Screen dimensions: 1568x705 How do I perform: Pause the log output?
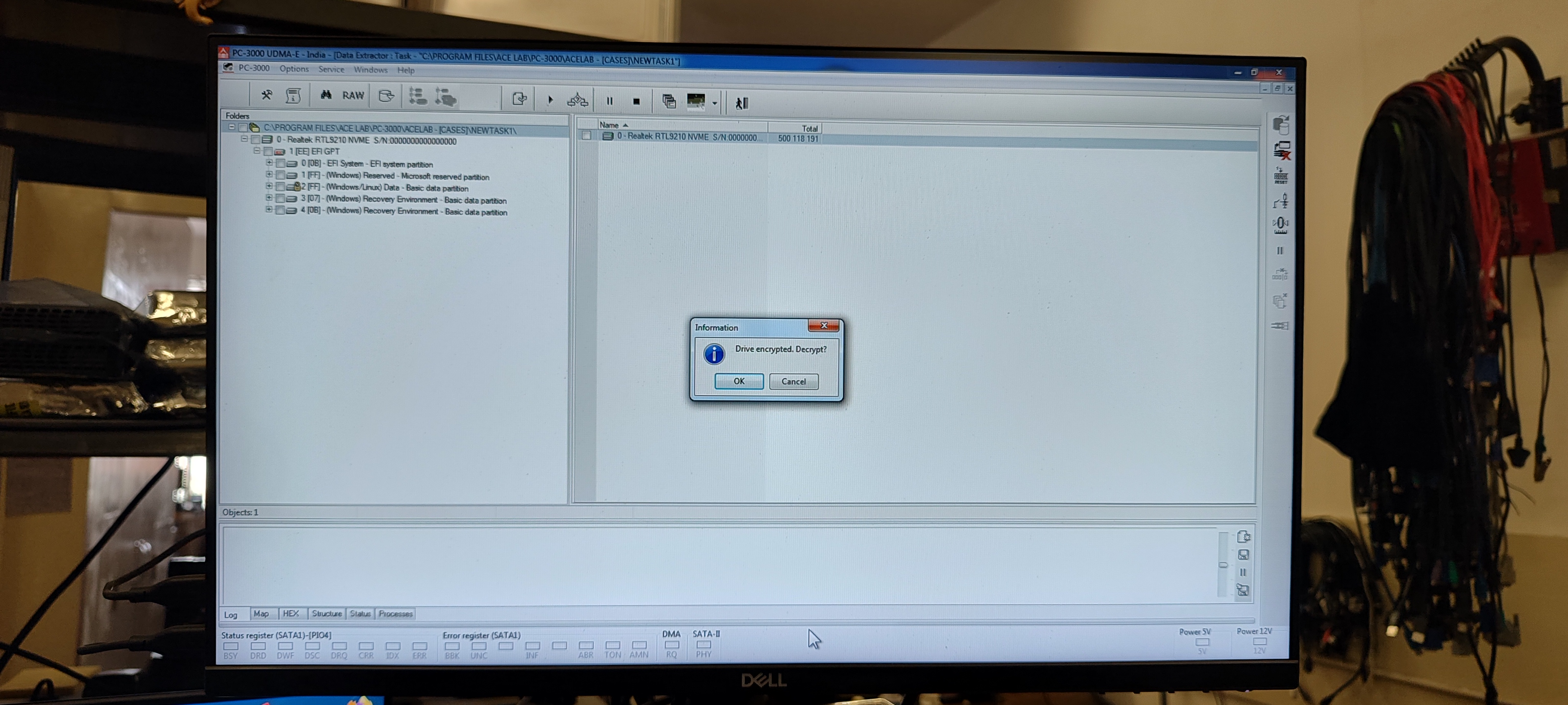tap(1243, 572)
